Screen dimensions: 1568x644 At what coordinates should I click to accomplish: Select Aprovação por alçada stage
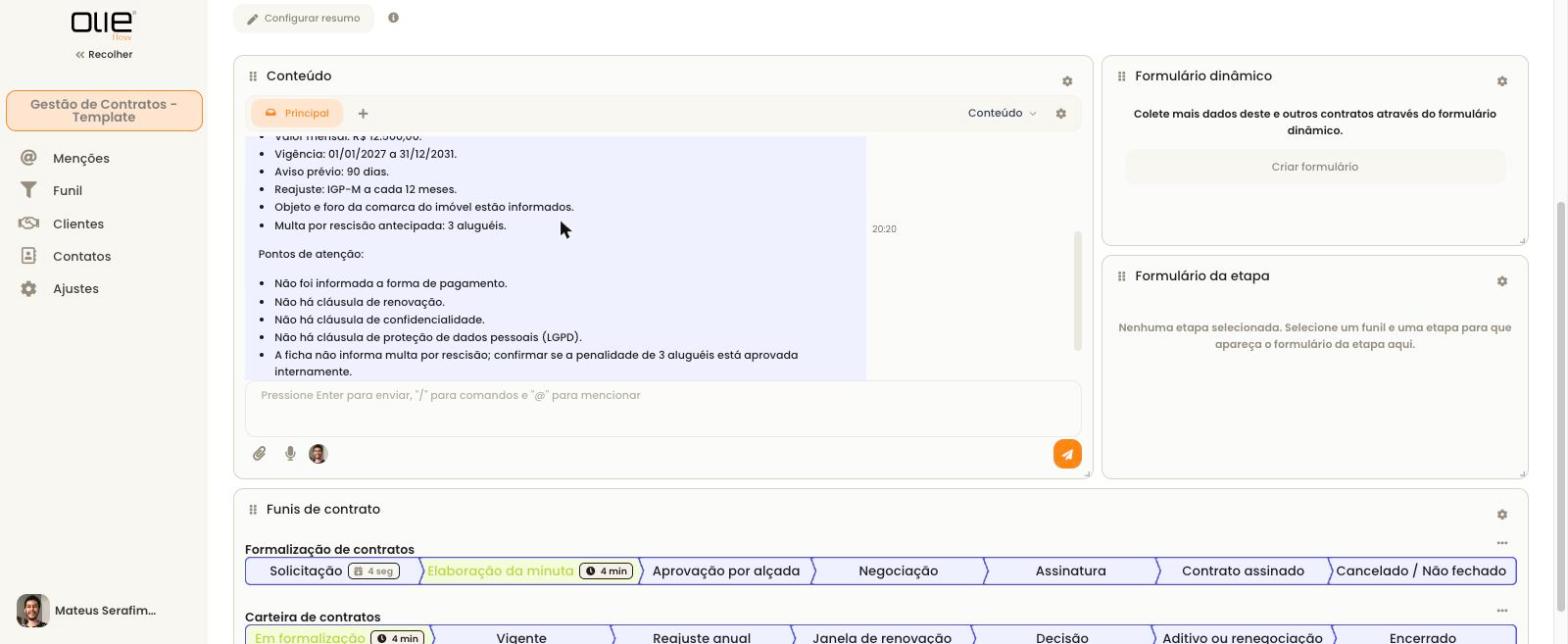click(726, 571)
